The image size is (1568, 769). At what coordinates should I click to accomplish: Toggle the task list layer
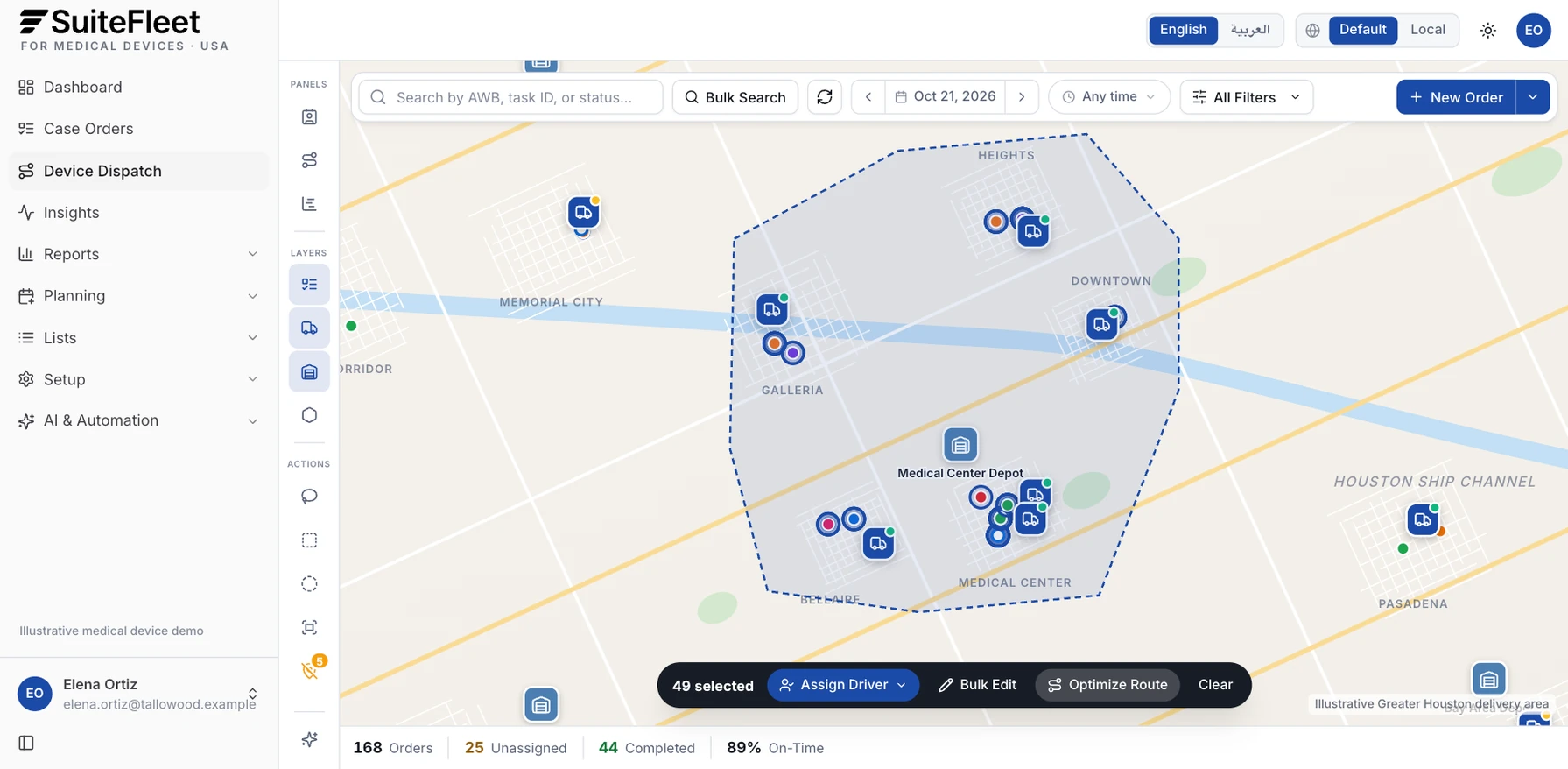click(309, 285)
